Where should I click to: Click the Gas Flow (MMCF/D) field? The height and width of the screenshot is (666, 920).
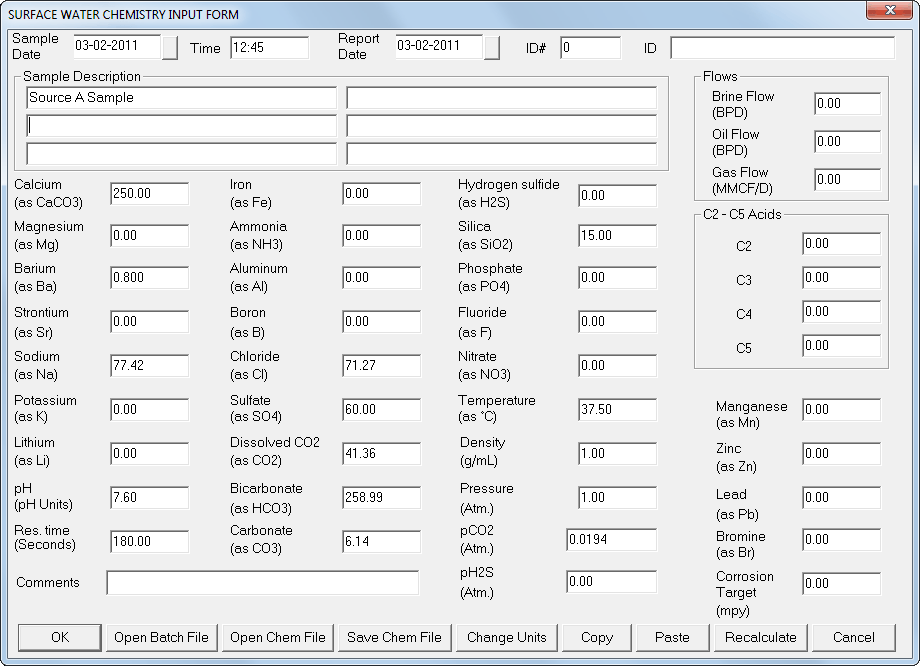pos(847,180)
